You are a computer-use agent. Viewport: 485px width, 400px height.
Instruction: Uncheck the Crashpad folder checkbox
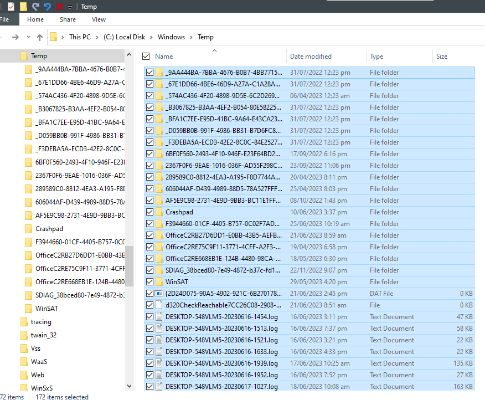click(x=150, y=212)
